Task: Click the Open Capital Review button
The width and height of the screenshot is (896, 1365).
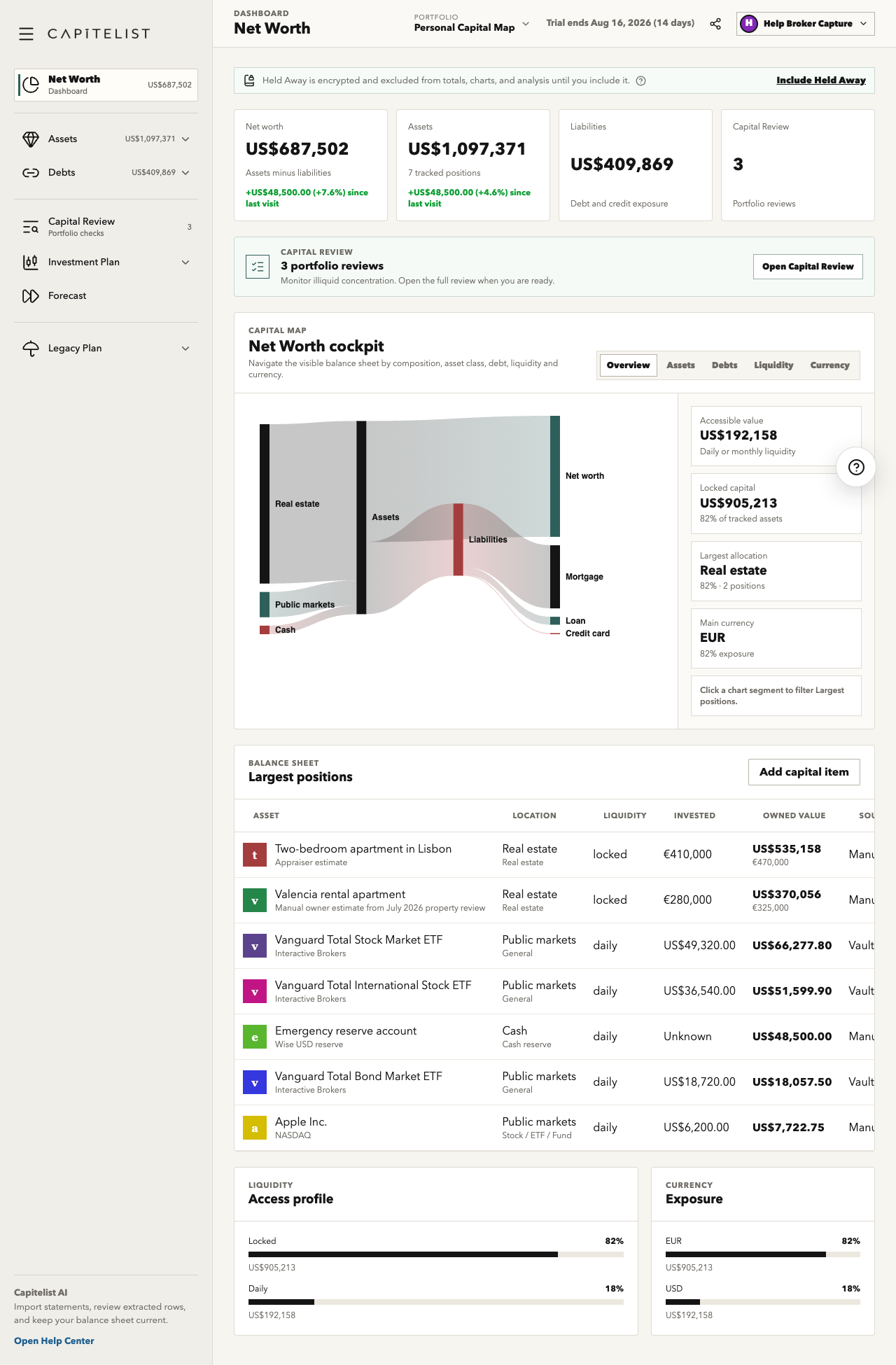Action: 808,267
